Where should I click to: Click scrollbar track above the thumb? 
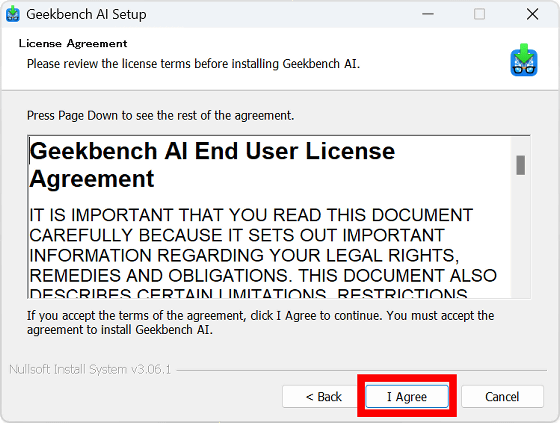520,146
